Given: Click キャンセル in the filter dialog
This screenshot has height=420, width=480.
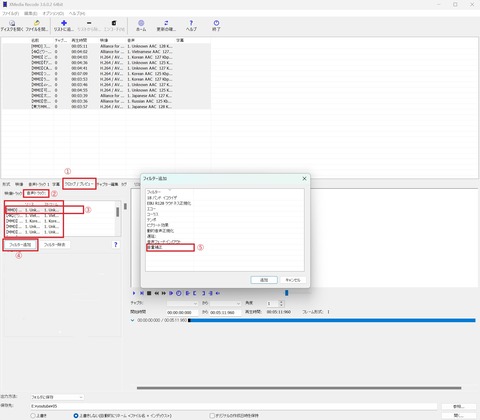Looking at the screenshot, I should point(293,280).
